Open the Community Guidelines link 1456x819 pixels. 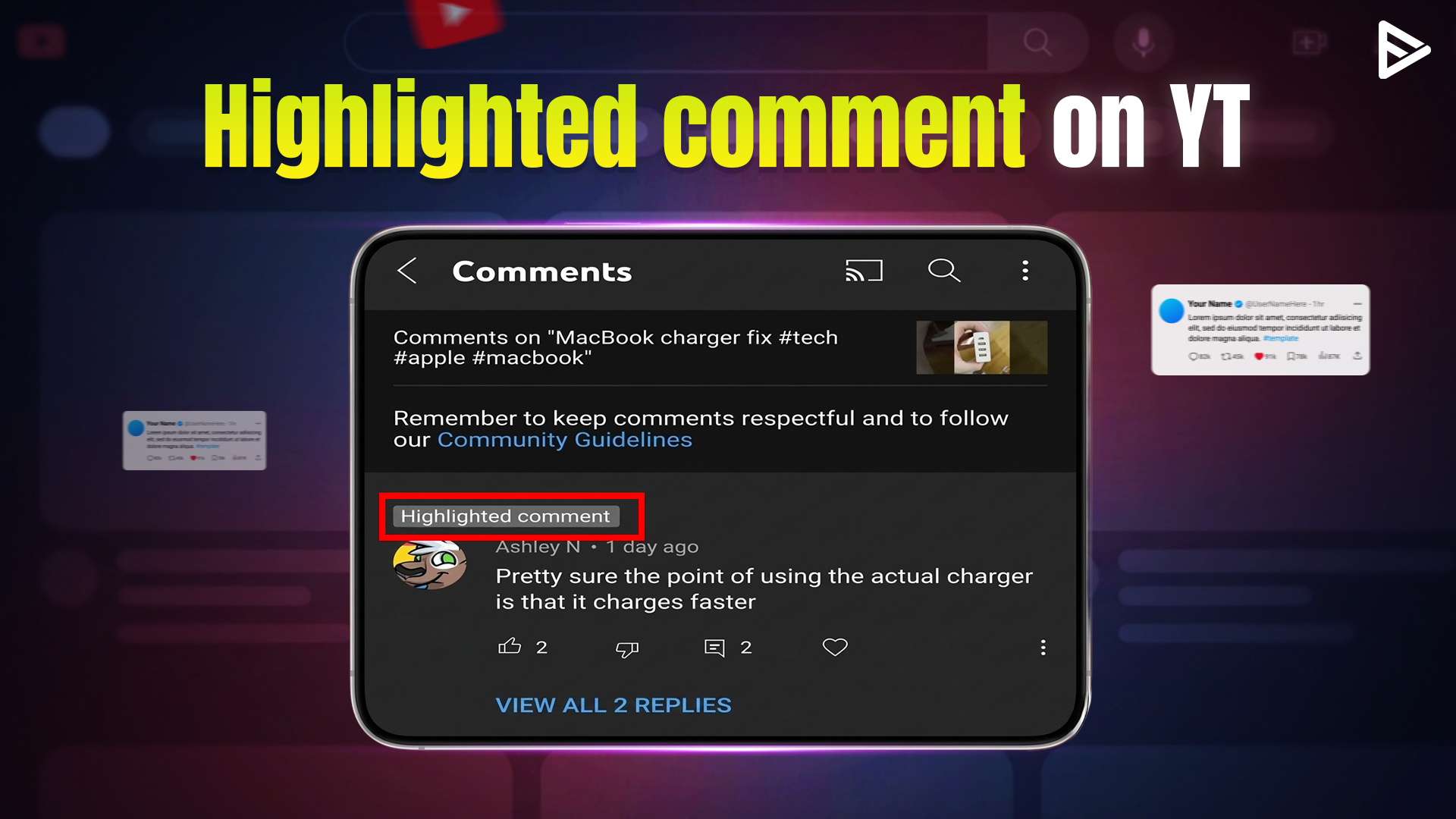coord(565,440)
